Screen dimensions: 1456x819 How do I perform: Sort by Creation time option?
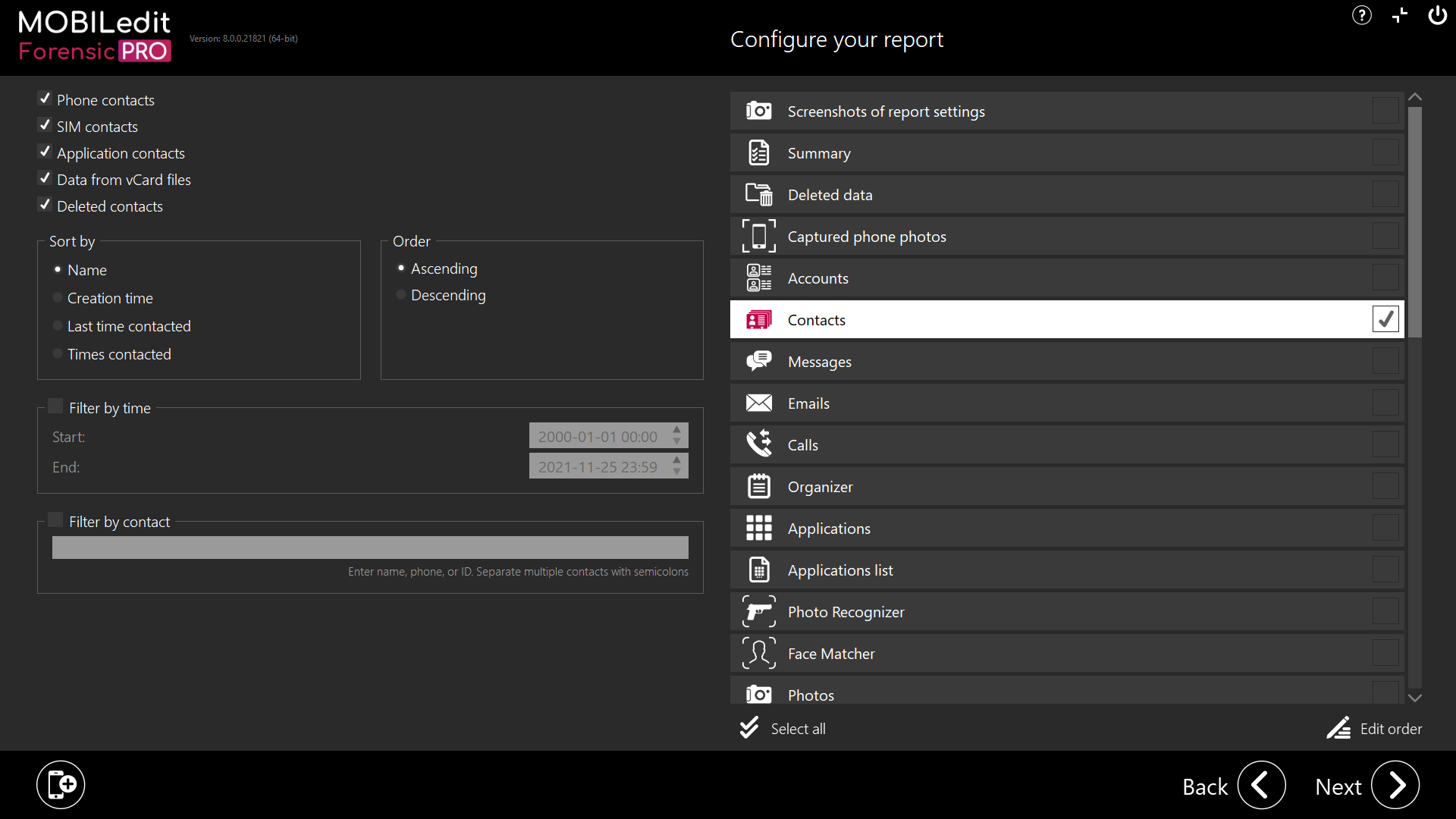tap(58, 298)
